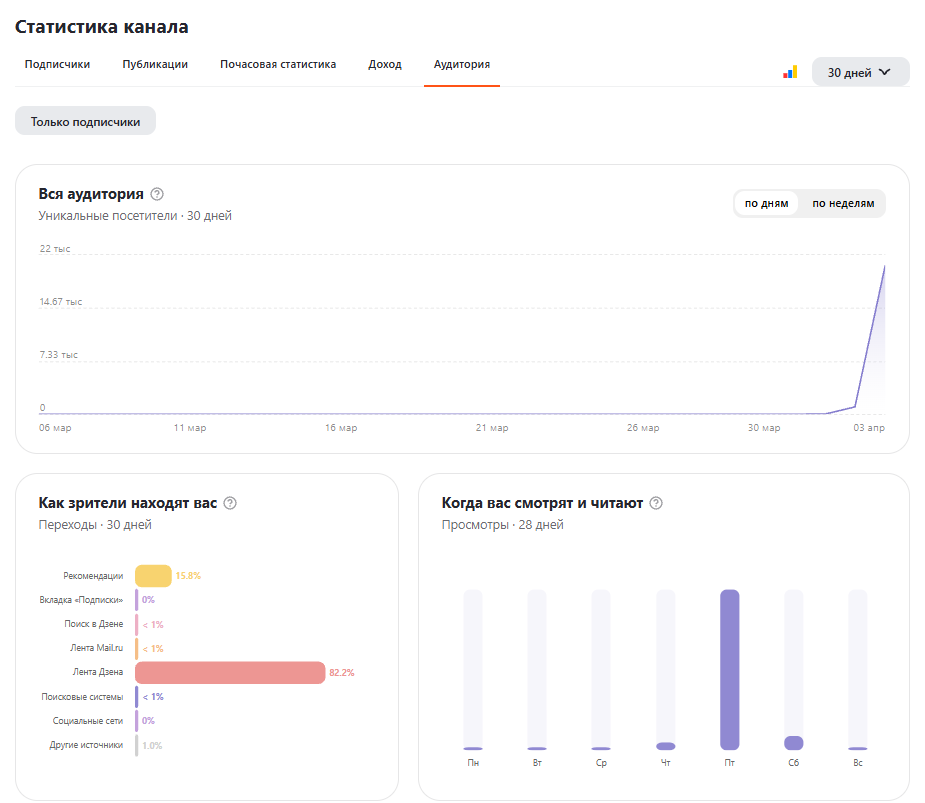This screenshot has height=803, width=925.
Task: Click the Friday (Пт) views bar
Action: [729, 669]
